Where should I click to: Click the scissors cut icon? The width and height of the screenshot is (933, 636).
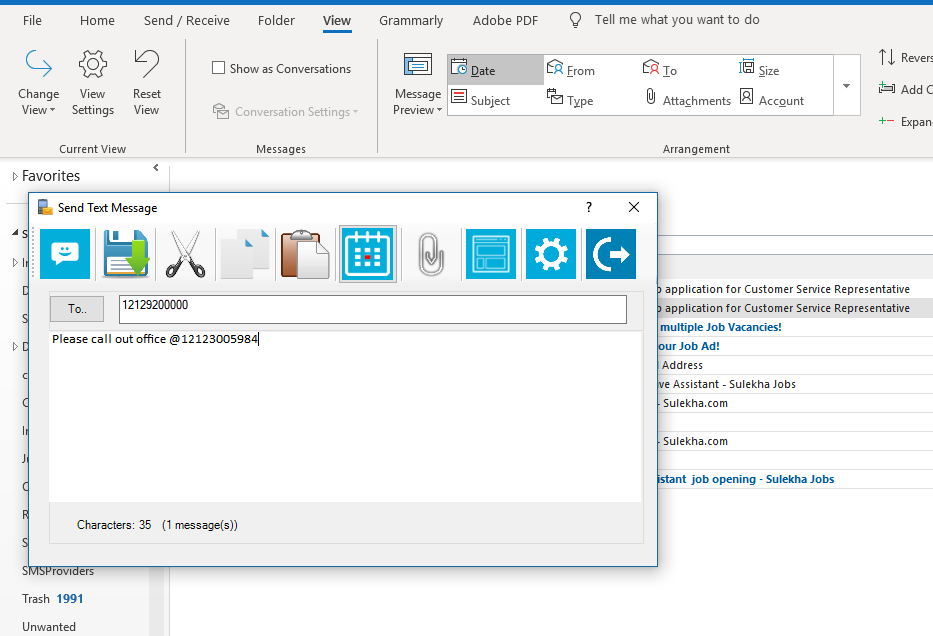pyautogui.click(x=186, y=254)
